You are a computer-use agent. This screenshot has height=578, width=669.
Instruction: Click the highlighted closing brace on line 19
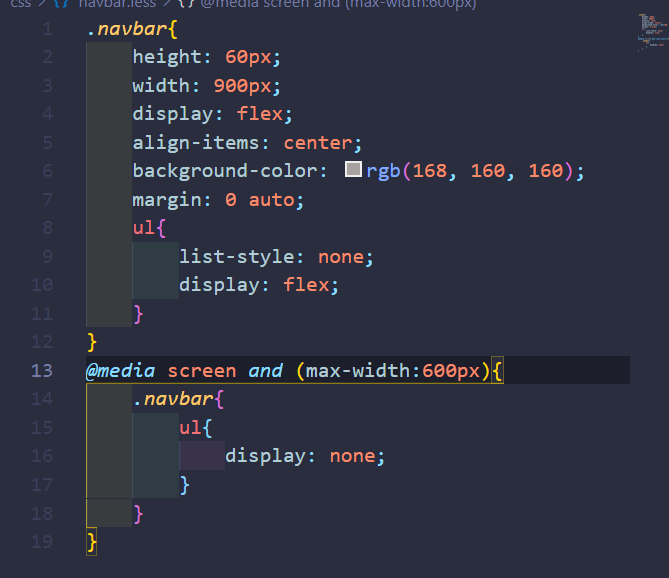click(x=92, y=542)
